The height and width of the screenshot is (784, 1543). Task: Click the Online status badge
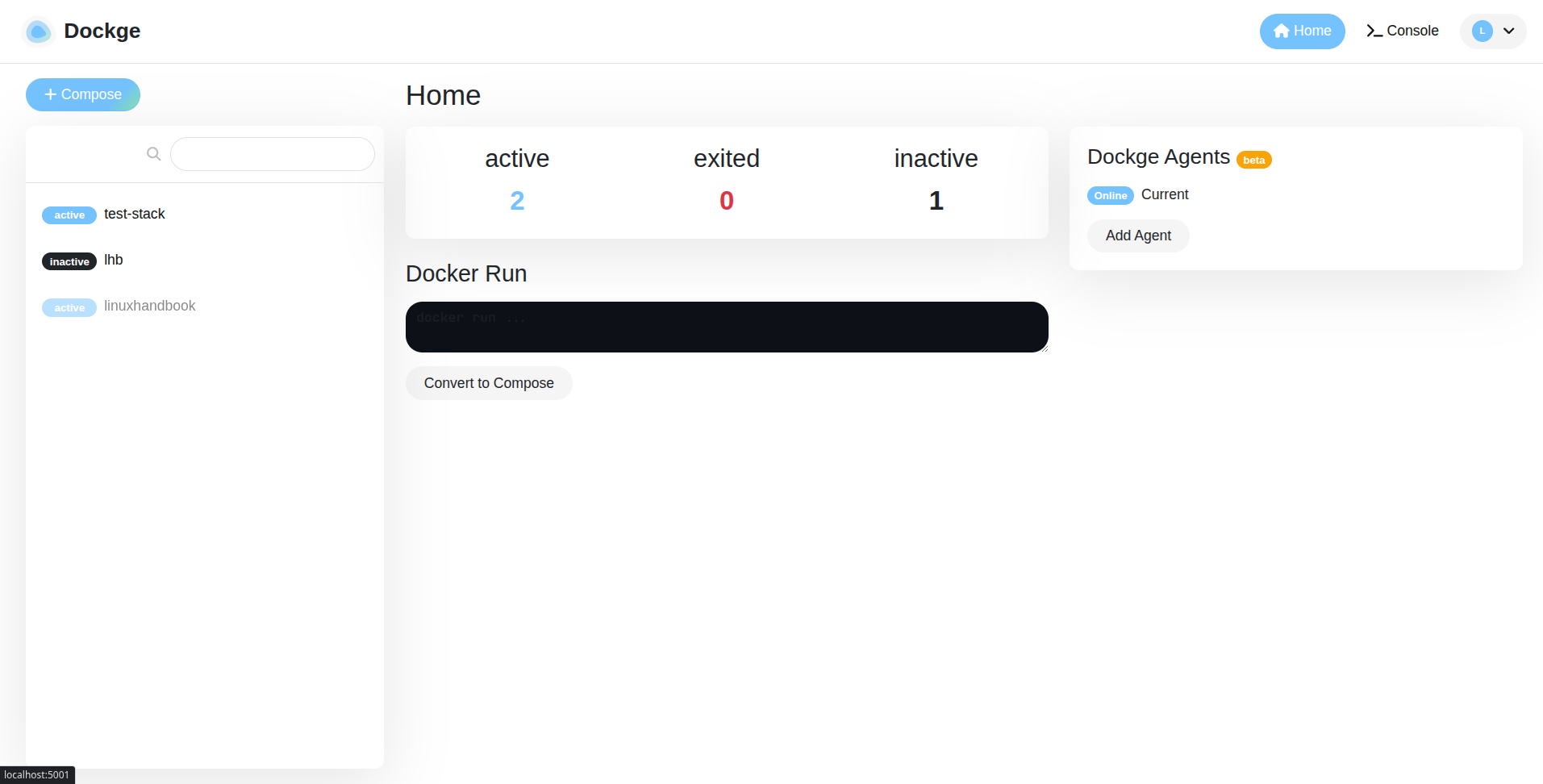tap(1109, 195)
